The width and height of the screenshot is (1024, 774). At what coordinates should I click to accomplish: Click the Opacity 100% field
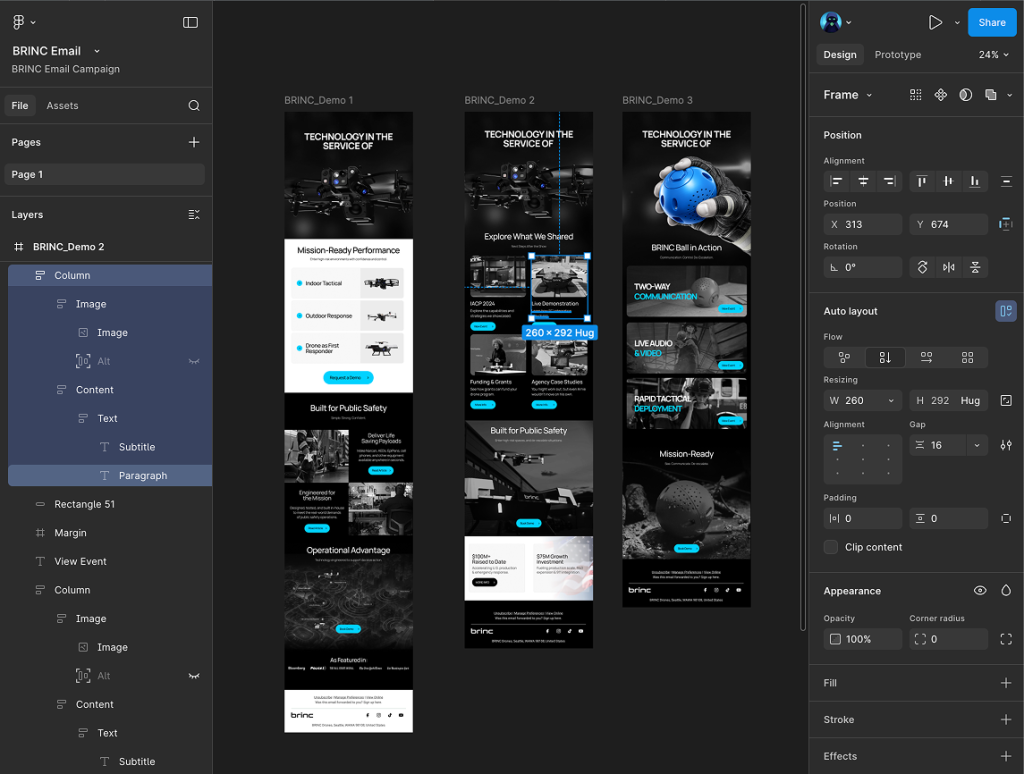[862, 639]
